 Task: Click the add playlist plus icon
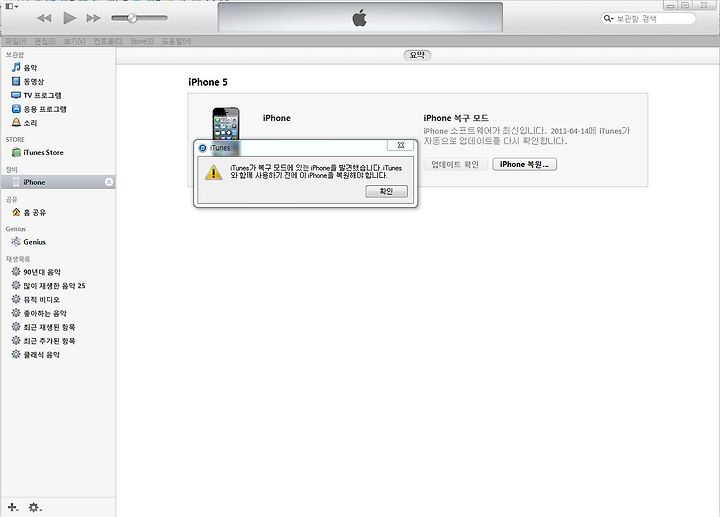pyautogui.click(x=13, y=507)
